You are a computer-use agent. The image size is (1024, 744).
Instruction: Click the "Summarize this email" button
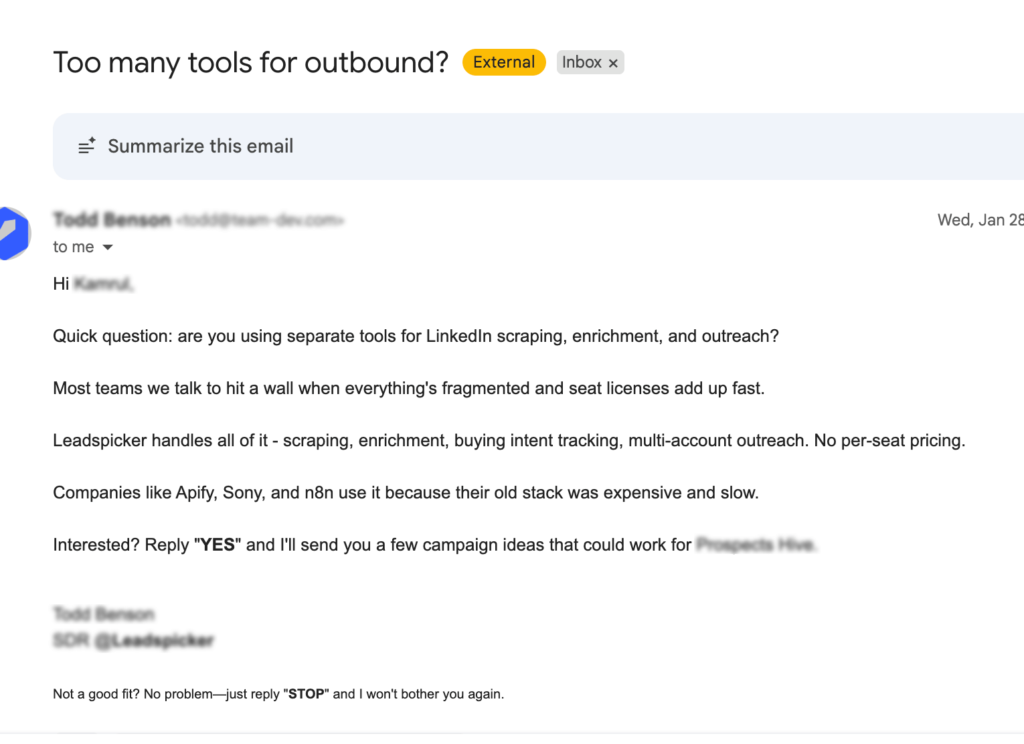200,145
